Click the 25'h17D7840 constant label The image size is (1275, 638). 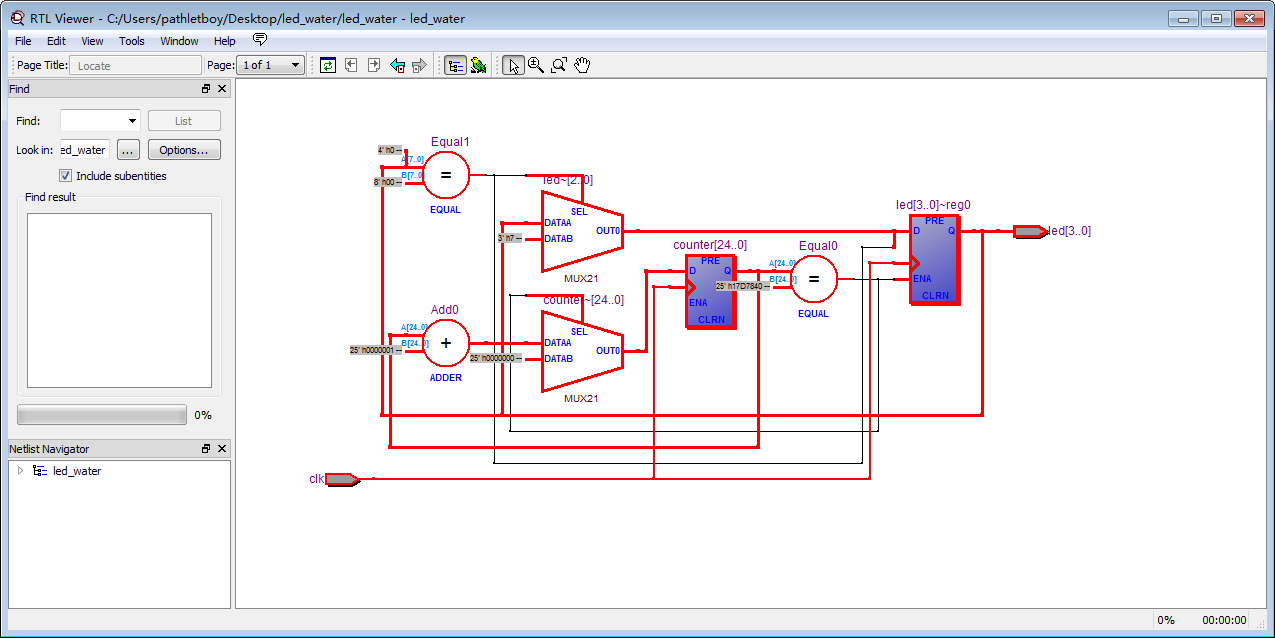742,286
